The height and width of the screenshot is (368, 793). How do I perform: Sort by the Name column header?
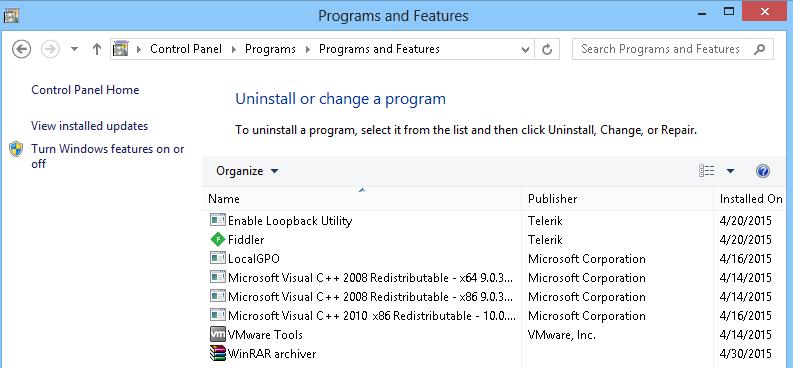pos(362,199)
